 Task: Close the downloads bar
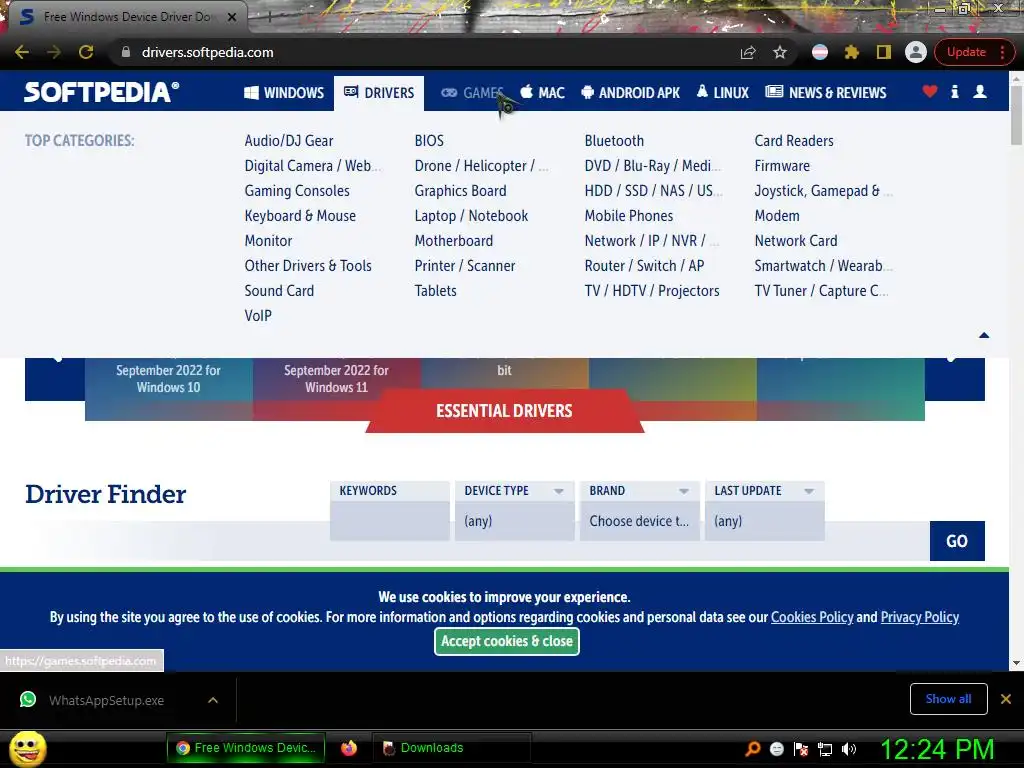point(1006,699)
